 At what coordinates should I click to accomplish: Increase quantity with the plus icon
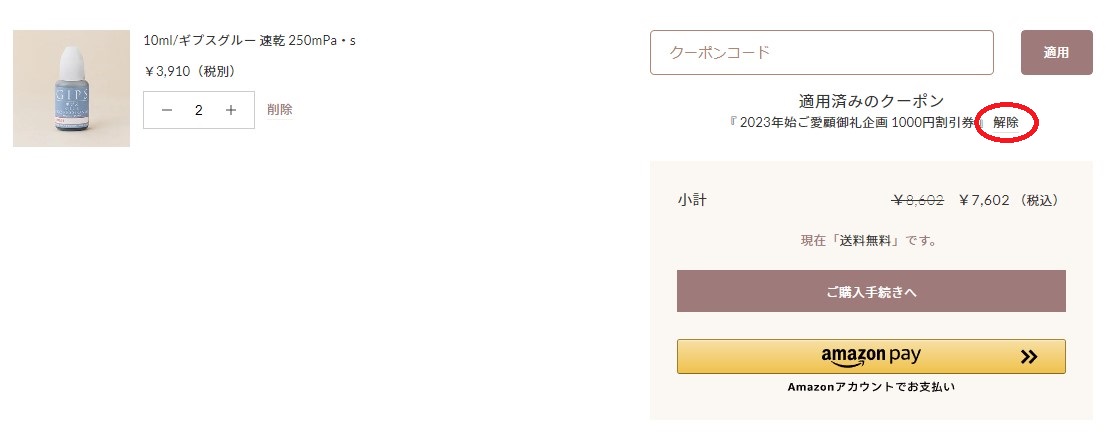(x=231, y=110)
